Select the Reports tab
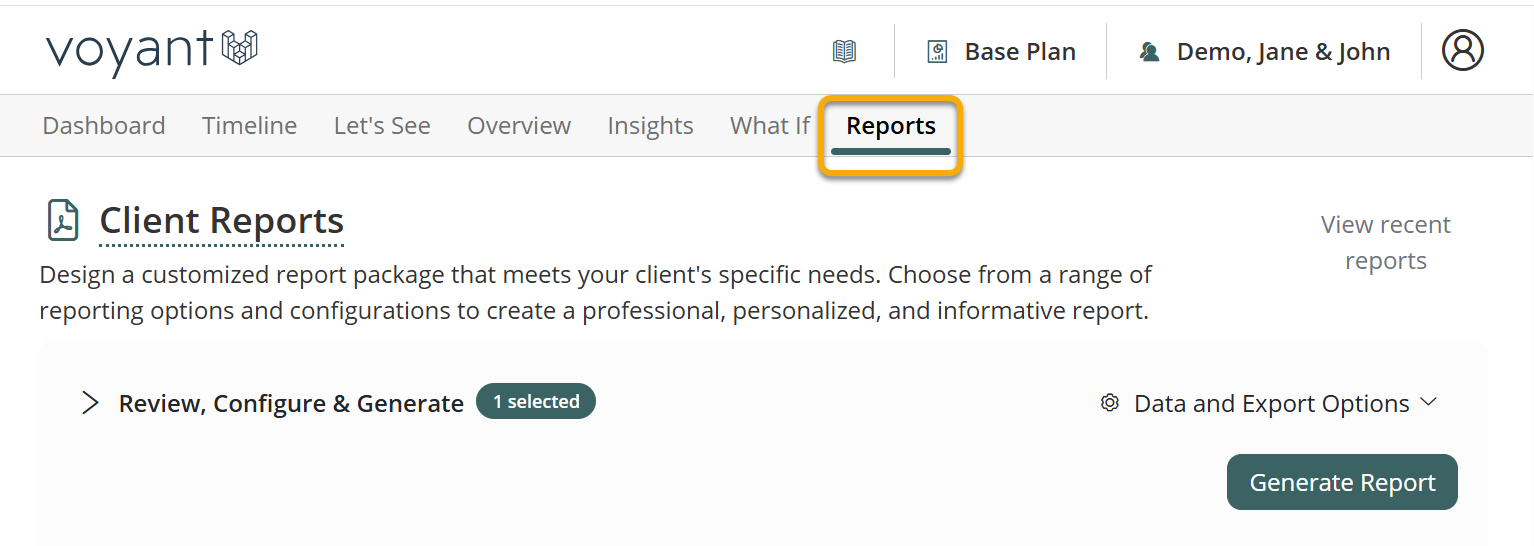1534x546 pixels. point(891,126)
